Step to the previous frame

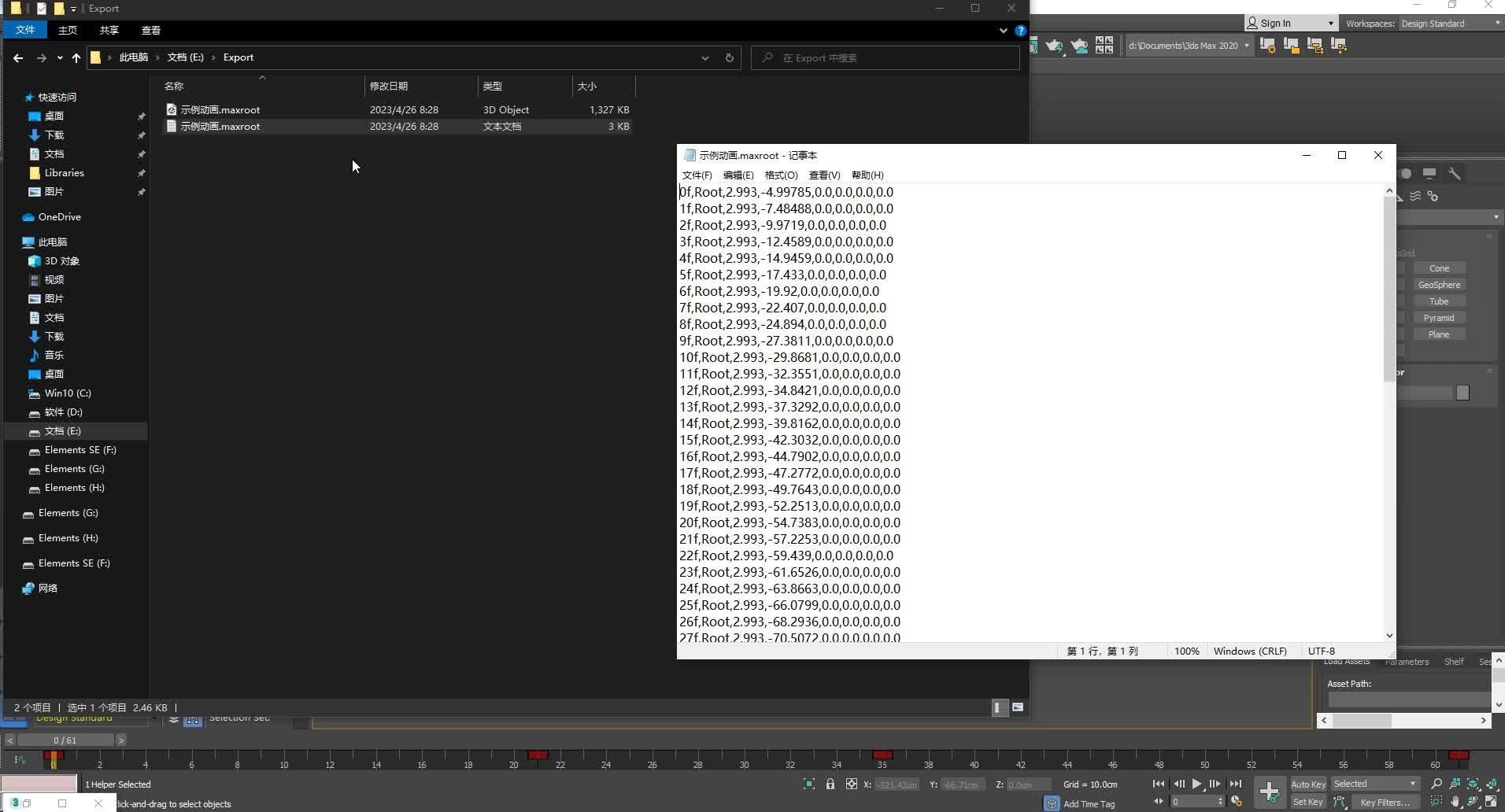[x=1179, y=784]
